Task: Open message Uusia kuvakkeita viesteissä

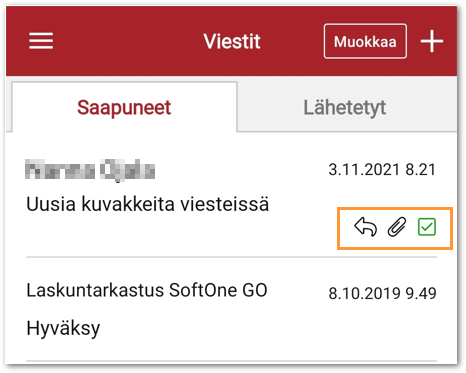Action: coord(147,204)
